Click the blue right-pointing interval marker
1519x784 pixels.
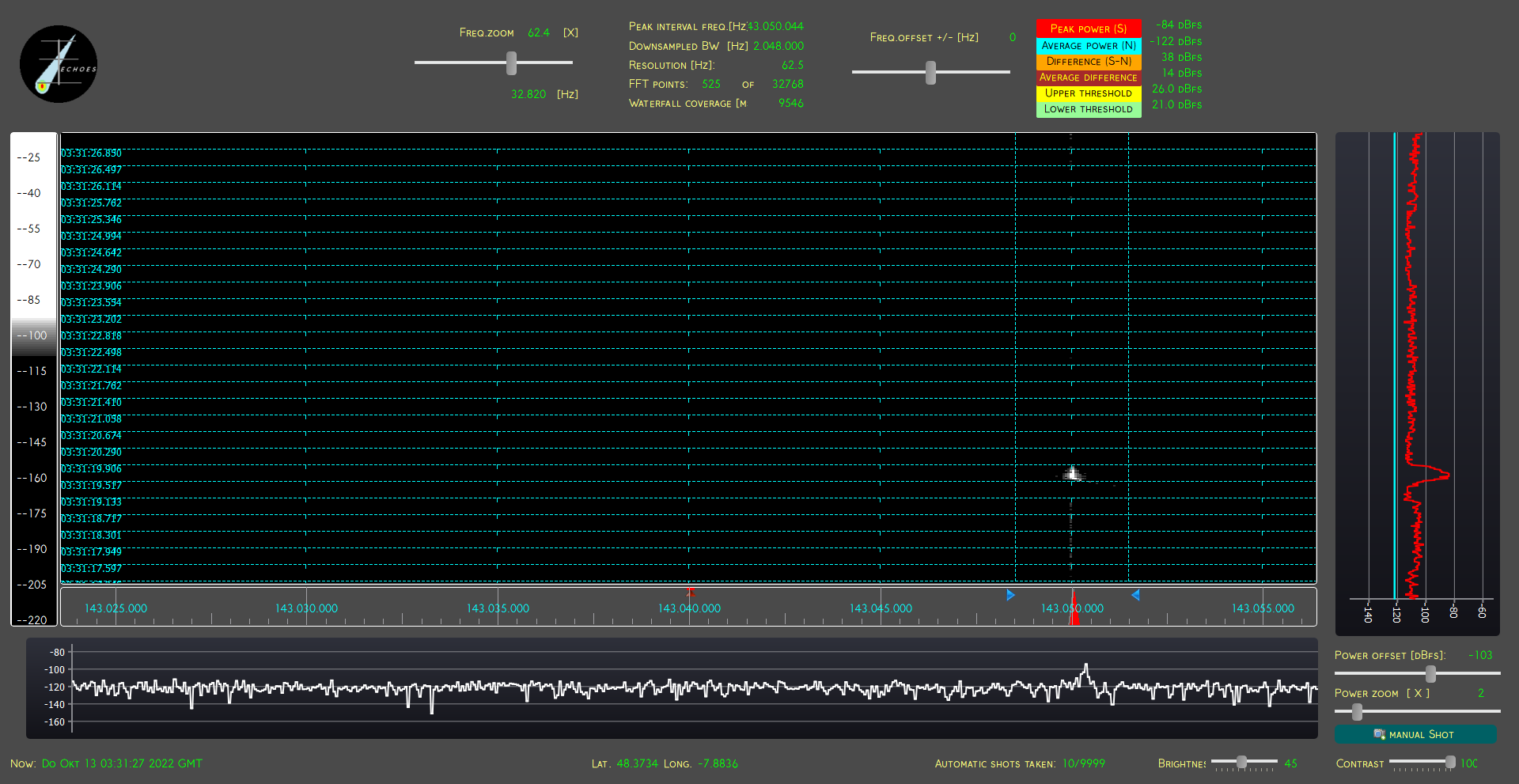pyautogui.click(x=1010, y=595)
